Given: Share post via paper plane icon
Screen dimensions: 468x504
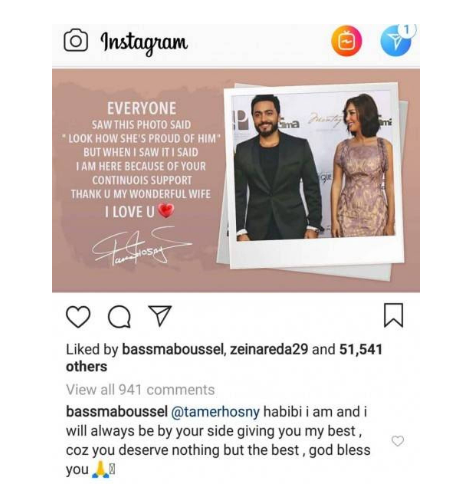Looking at the screenshot, I should [160, 315].
